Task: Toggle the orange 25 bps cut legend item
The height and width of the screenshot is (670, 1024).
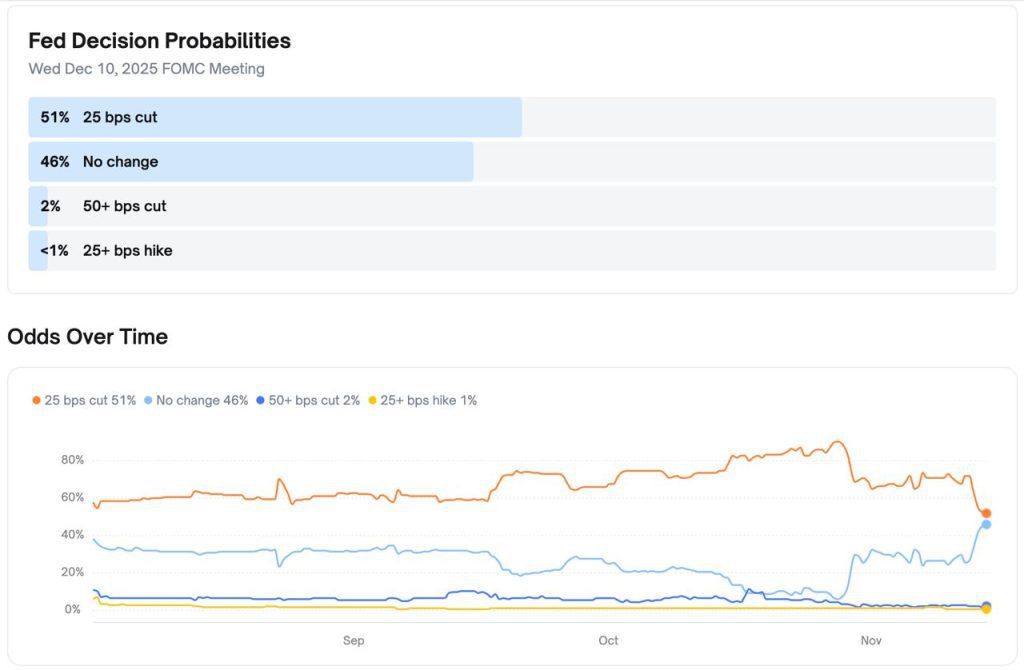Action: point(90,400)
